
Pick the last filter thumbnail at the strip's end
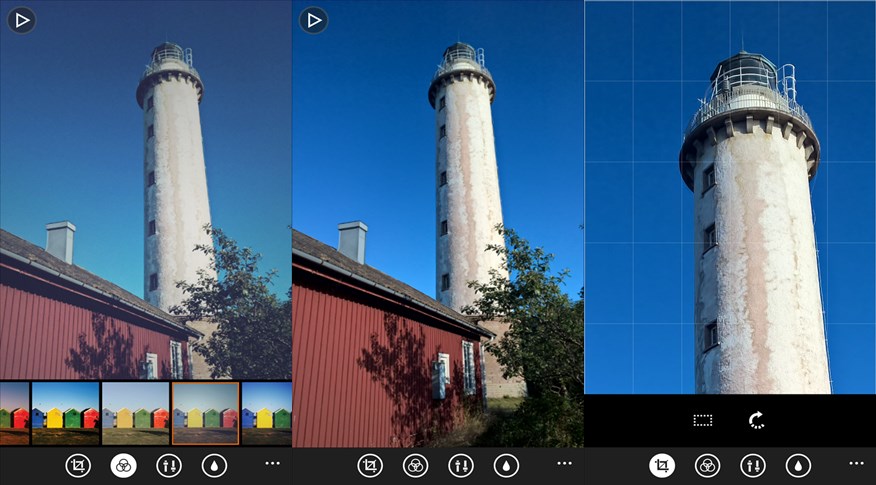pos(267,413)
